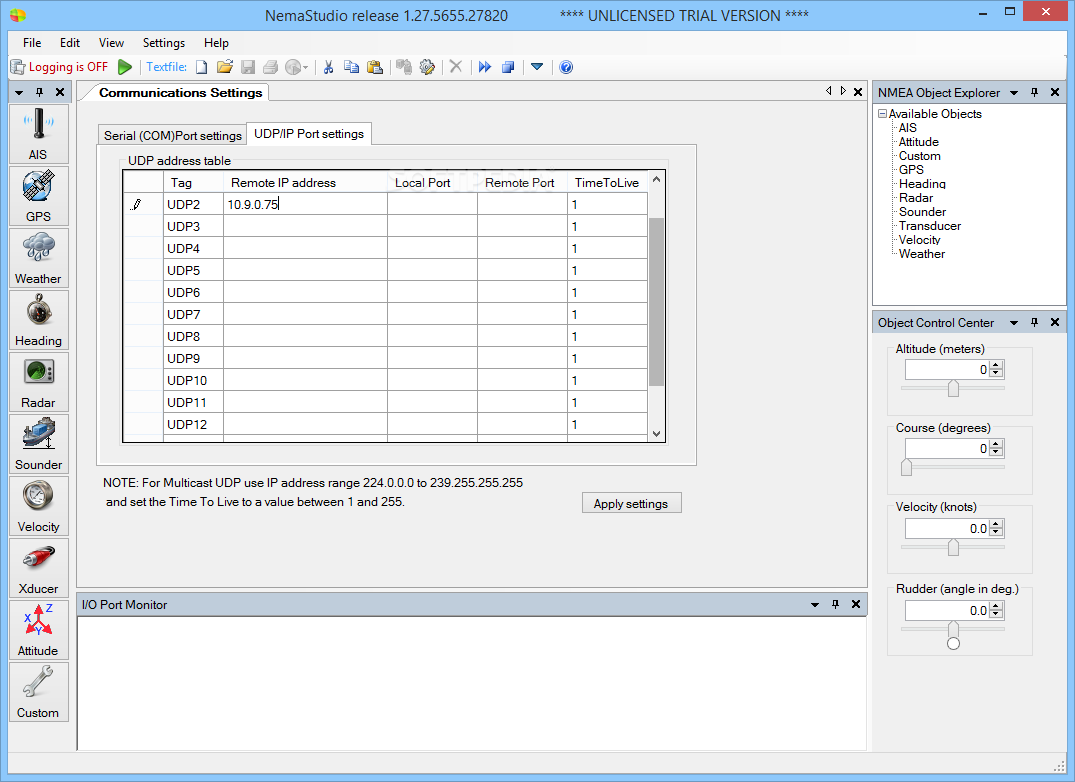
Task: Open the Radar sidebar icon
Action: click(38, 382)
